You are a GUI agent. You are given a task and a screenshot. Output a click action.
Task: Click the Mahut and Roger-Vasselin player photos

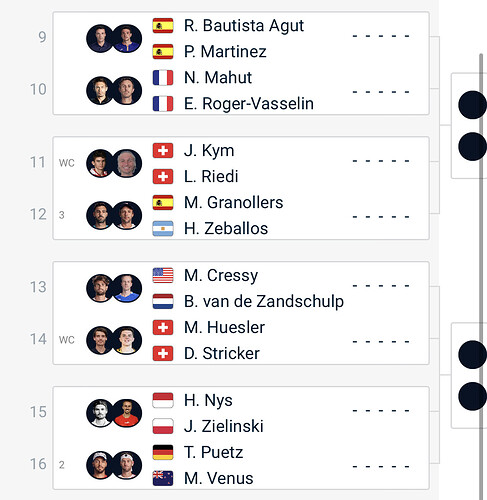point(114,91)
